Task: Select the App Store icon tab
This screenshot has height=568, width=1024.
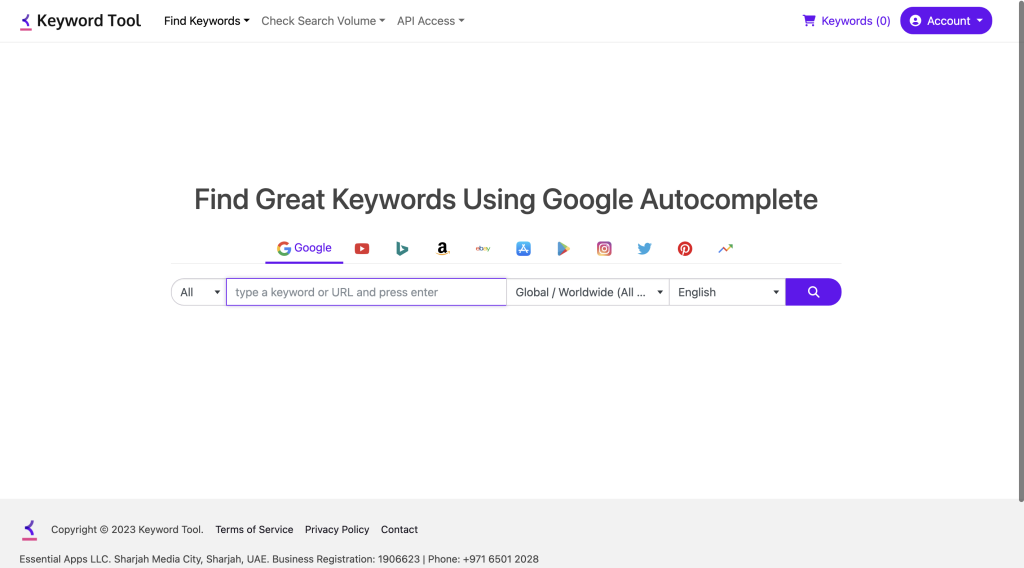Action: tap(523, 249)
